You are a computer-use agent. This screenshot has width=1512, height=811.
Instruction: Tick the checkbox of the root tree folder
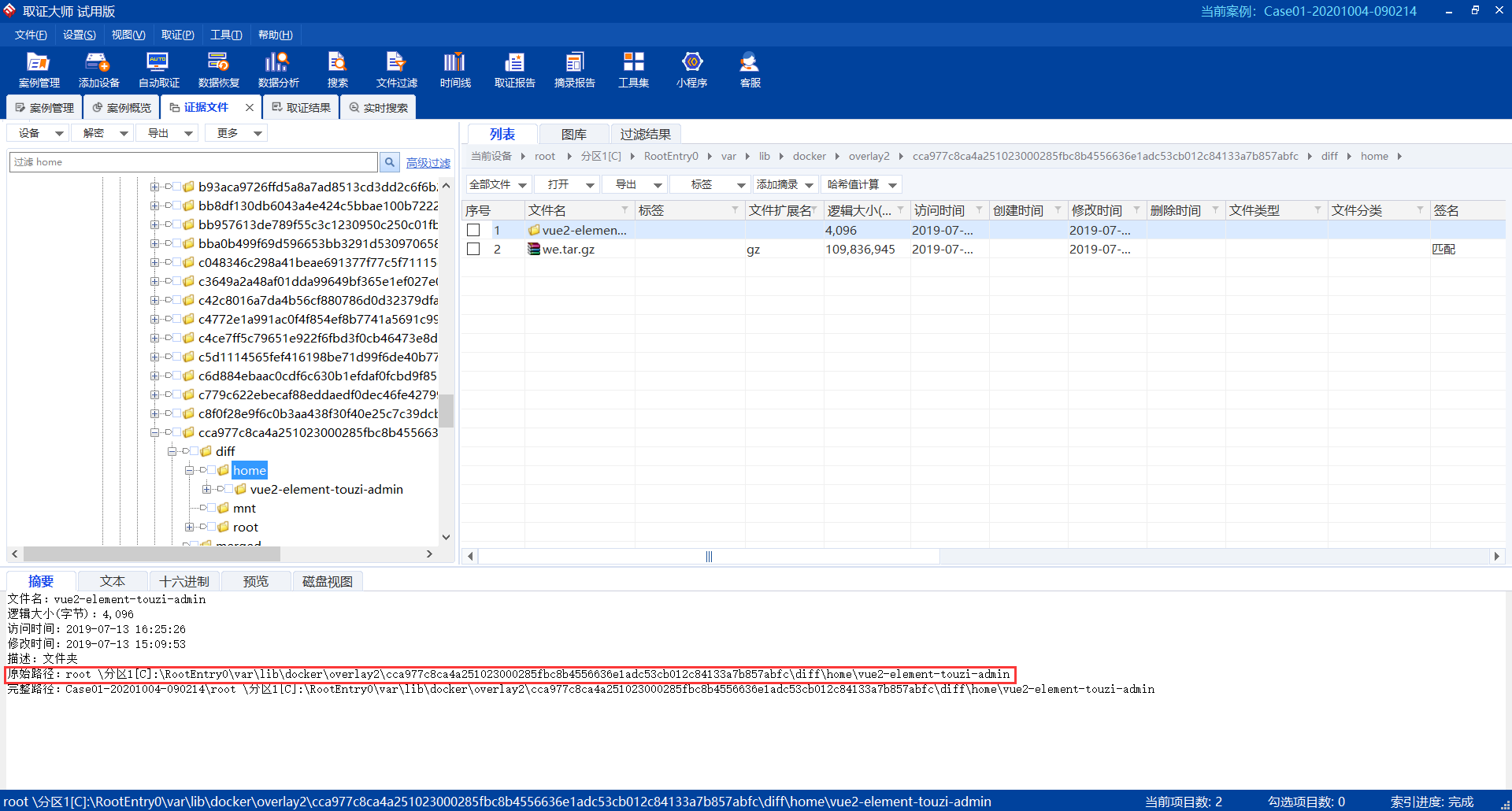(x=211, y=527)
